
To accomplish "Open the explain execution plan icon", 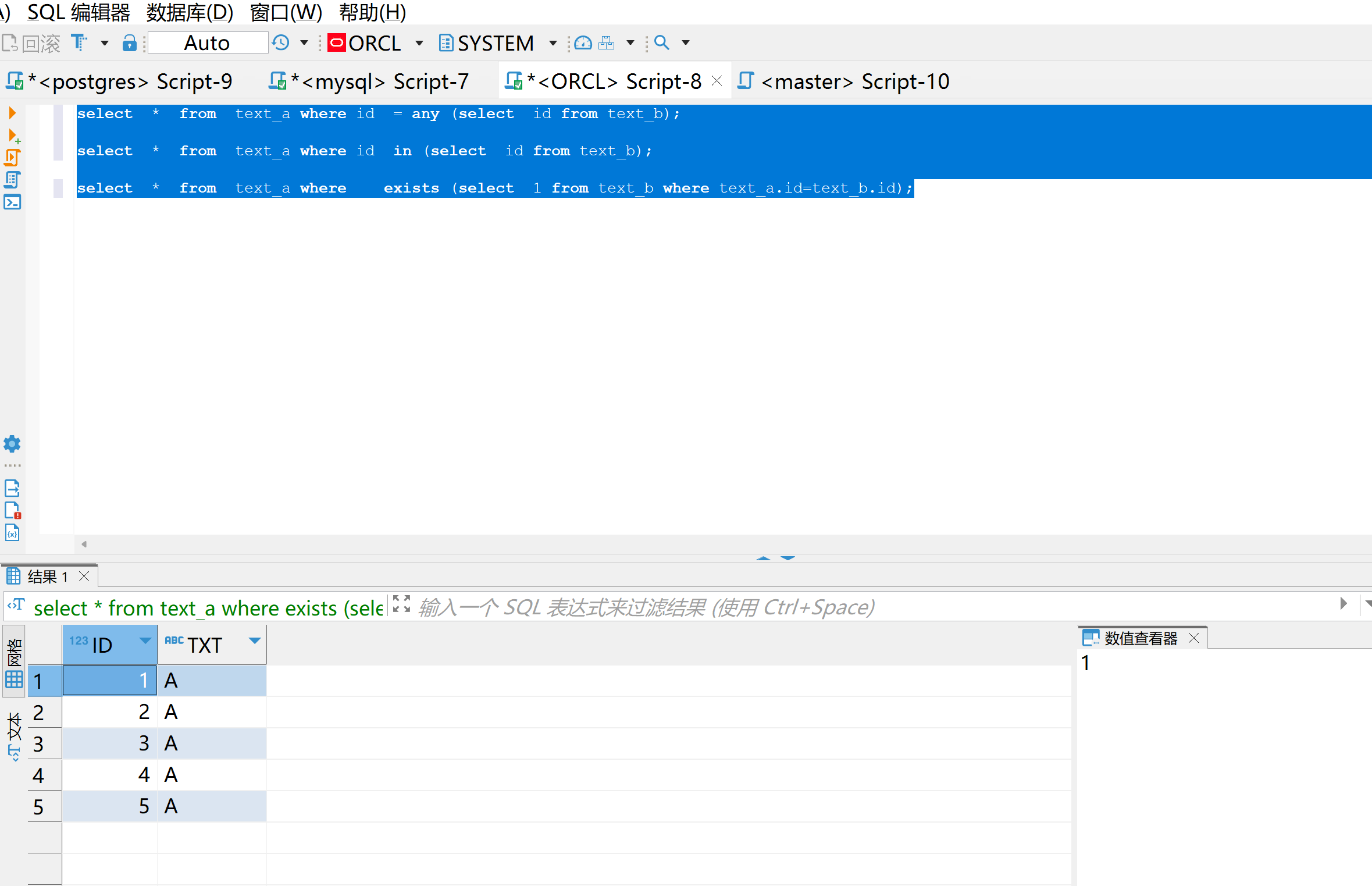I will [12, 180].
